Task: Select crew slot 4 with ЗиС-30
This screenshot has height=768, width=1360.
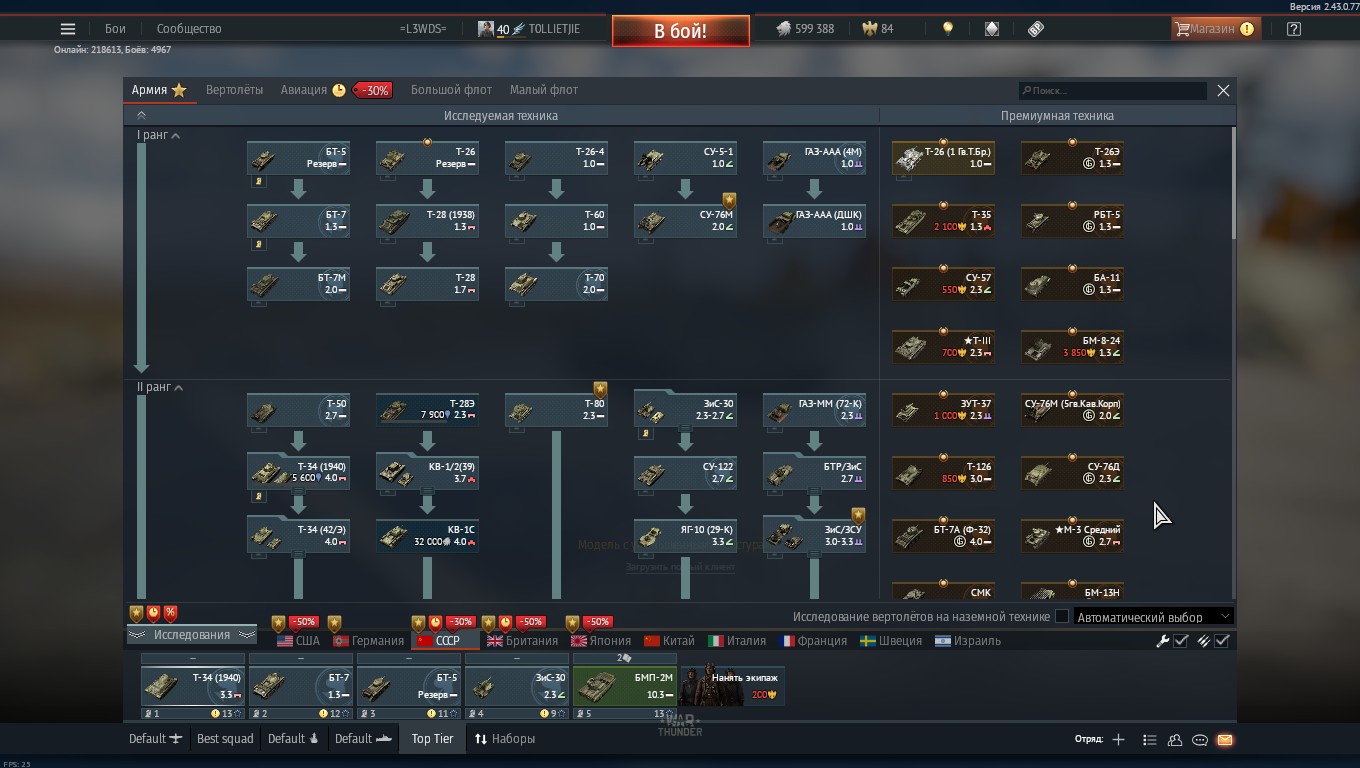Action: [517, 686]
